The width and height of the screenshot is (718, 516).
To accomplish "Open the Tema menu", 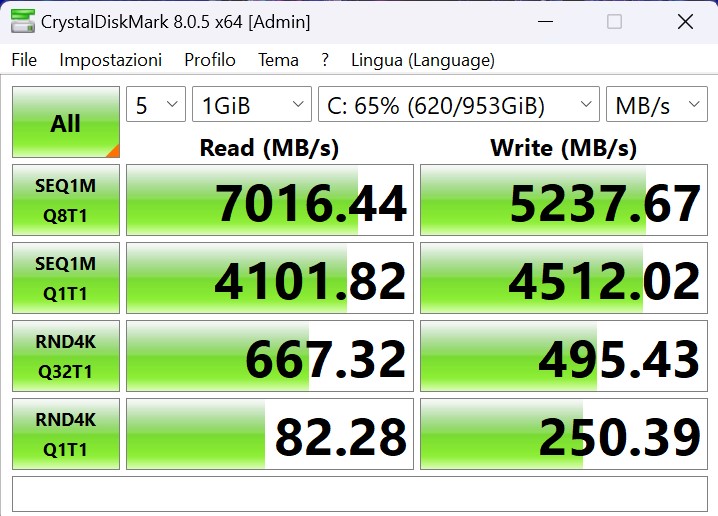I will coord(278,60).
